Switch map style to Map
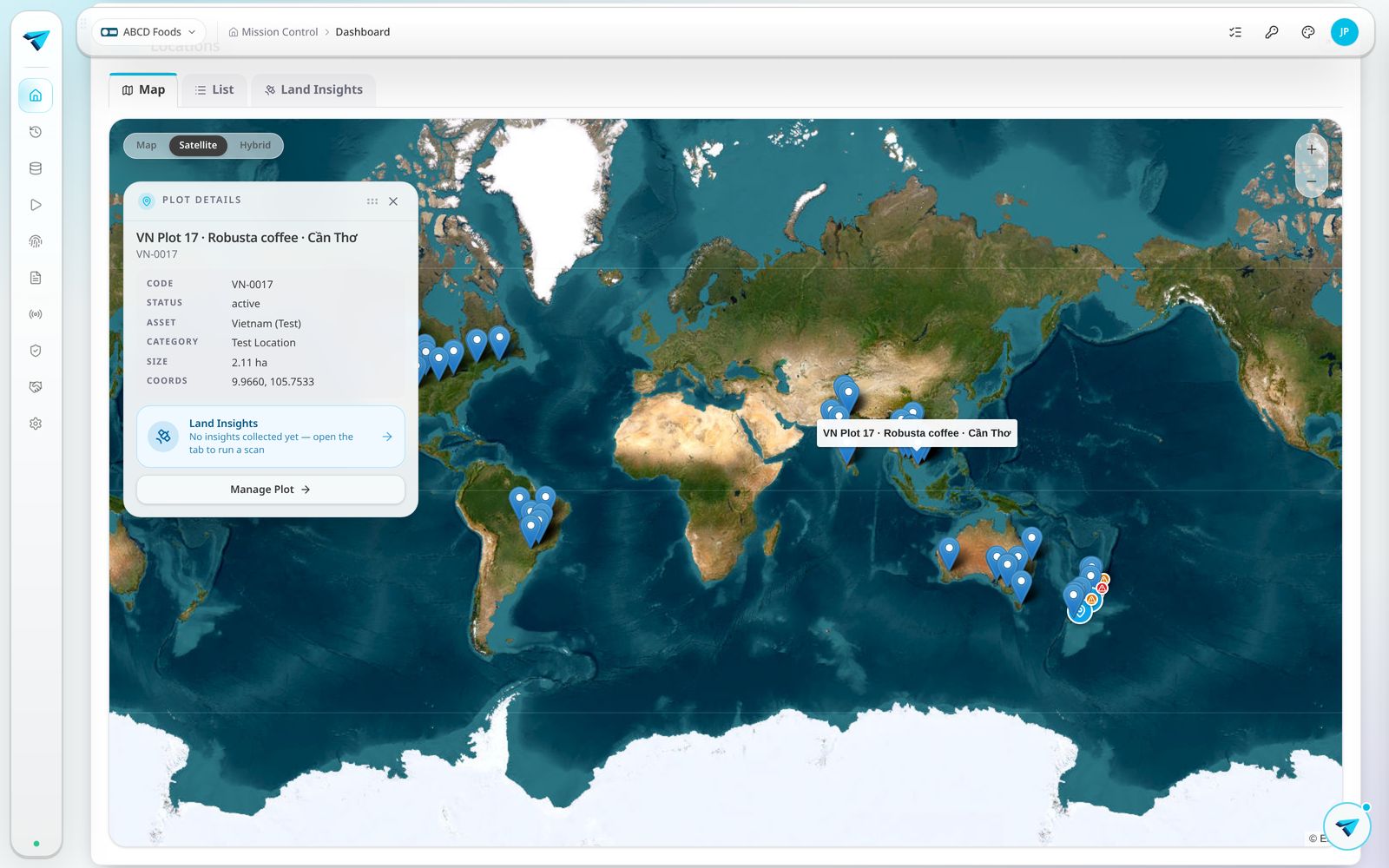Screen dimensions: 1389x868 click(147, 145)
